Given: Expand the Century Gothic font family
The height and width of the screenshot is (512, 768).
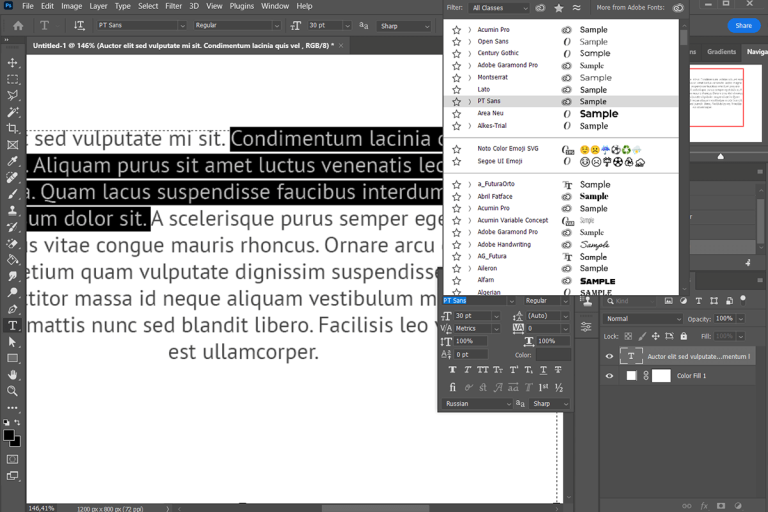Looking at the screenshot, I should click(470, 53).
